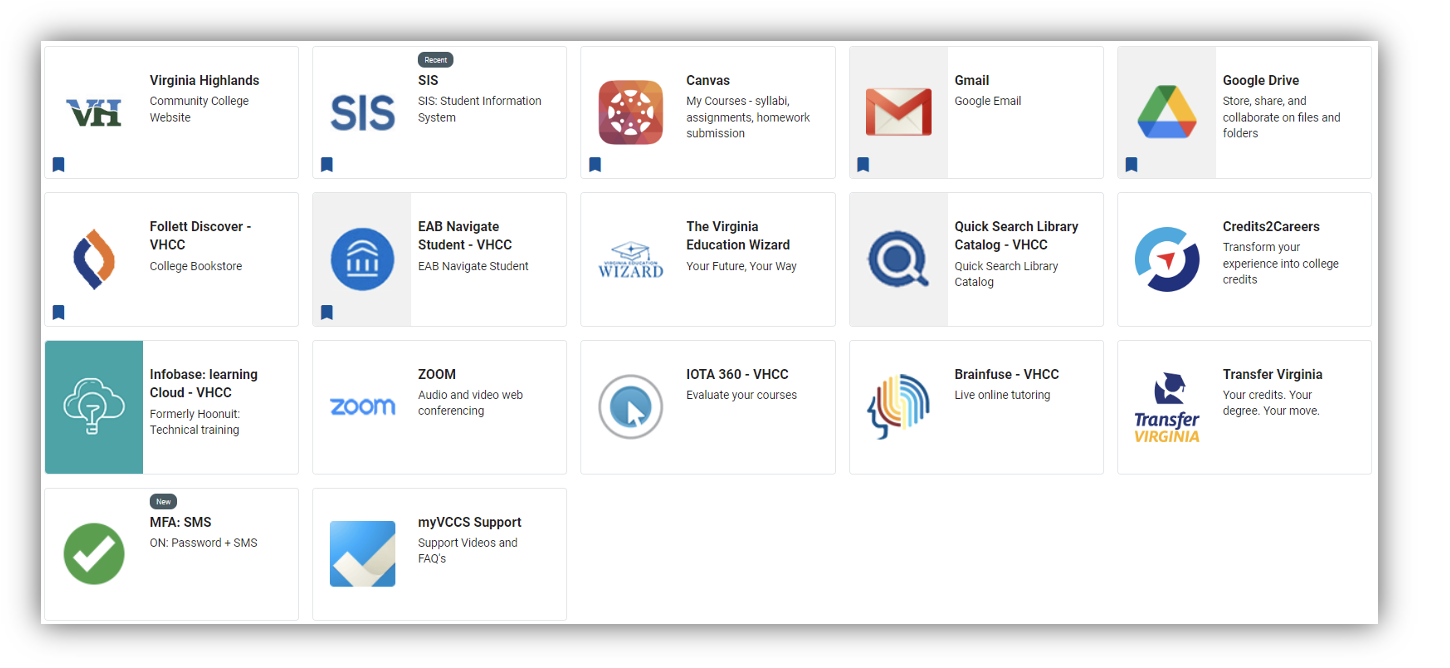Open the Virginia Highlands title link
The width and height of the screenshot is (1450, 668).
coord(204,80)
